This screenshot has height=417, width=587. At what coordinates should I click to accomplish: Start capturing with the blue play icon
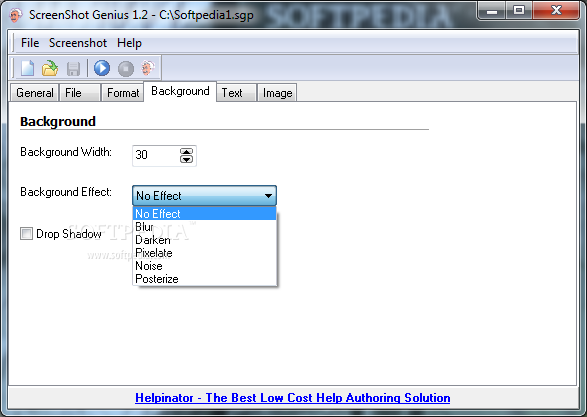[x=102, y=68]
